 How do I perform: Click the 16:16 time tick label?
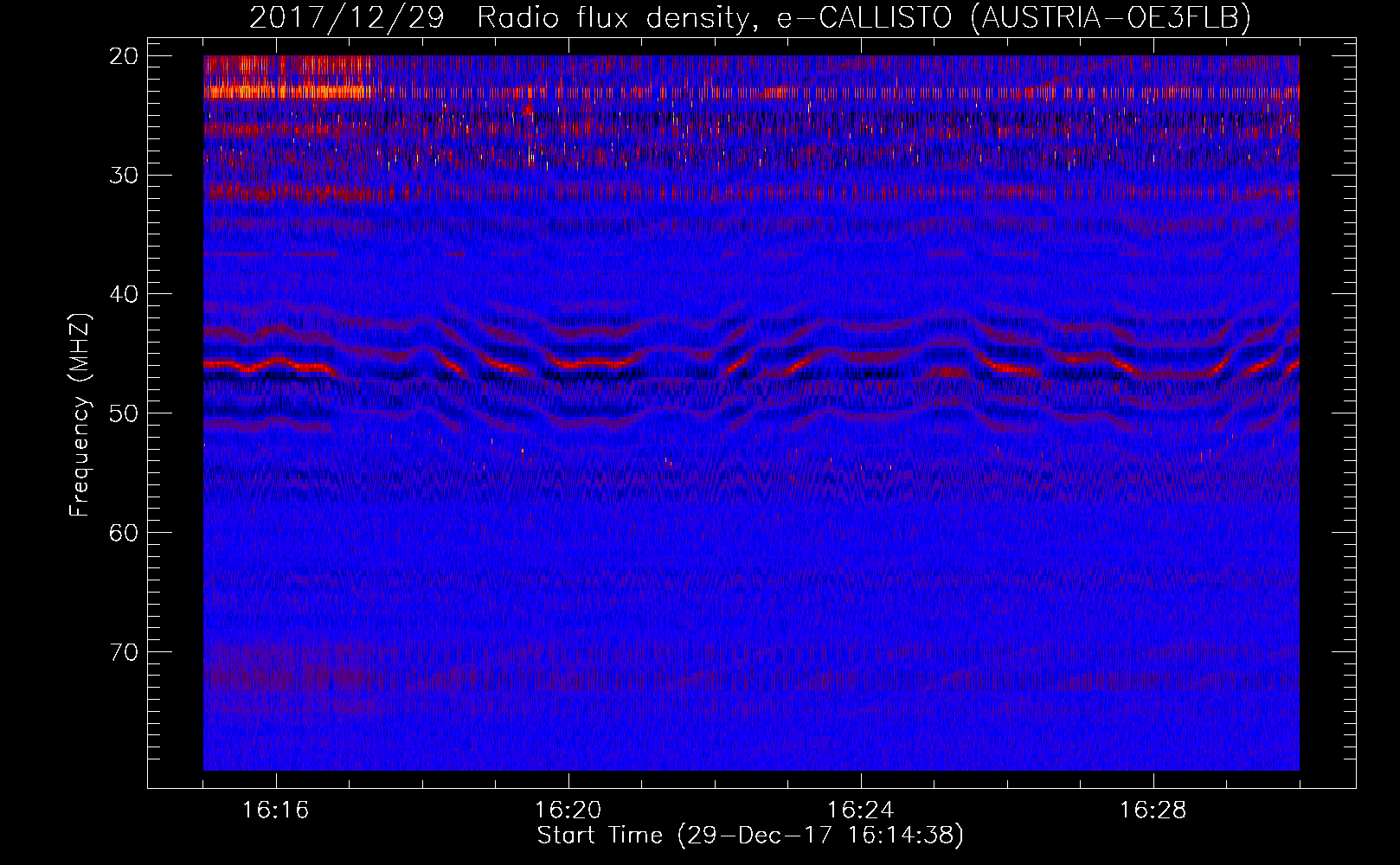tap(276, 811)
